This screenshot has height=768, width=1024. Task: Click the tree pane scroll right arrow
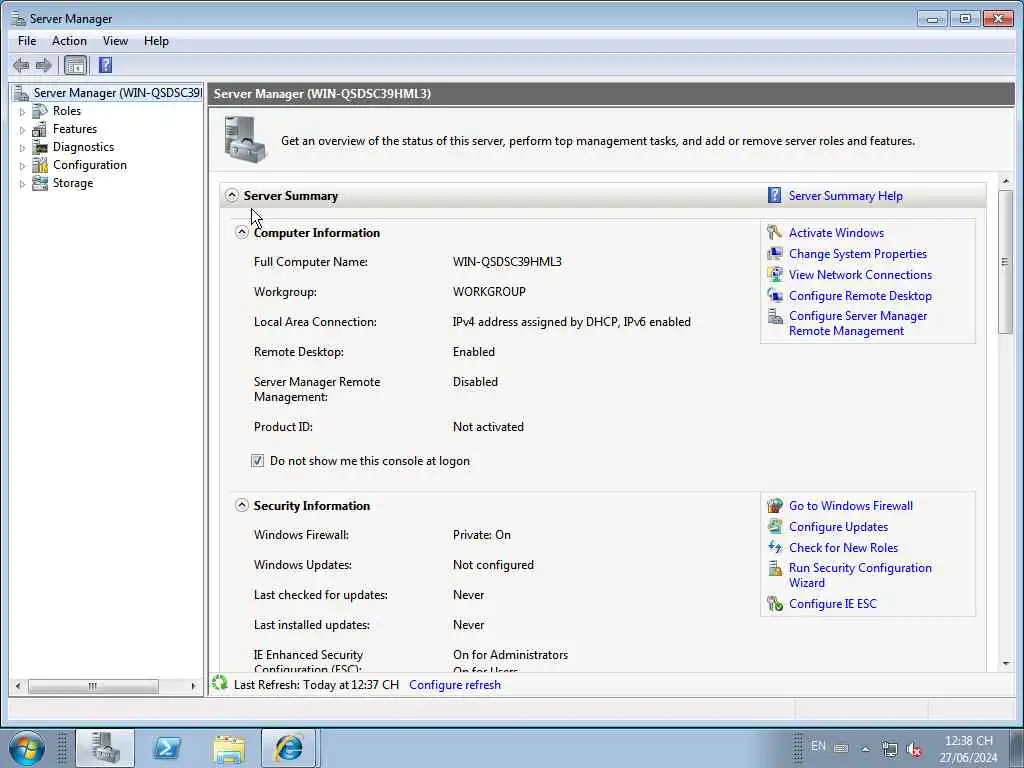193,686
